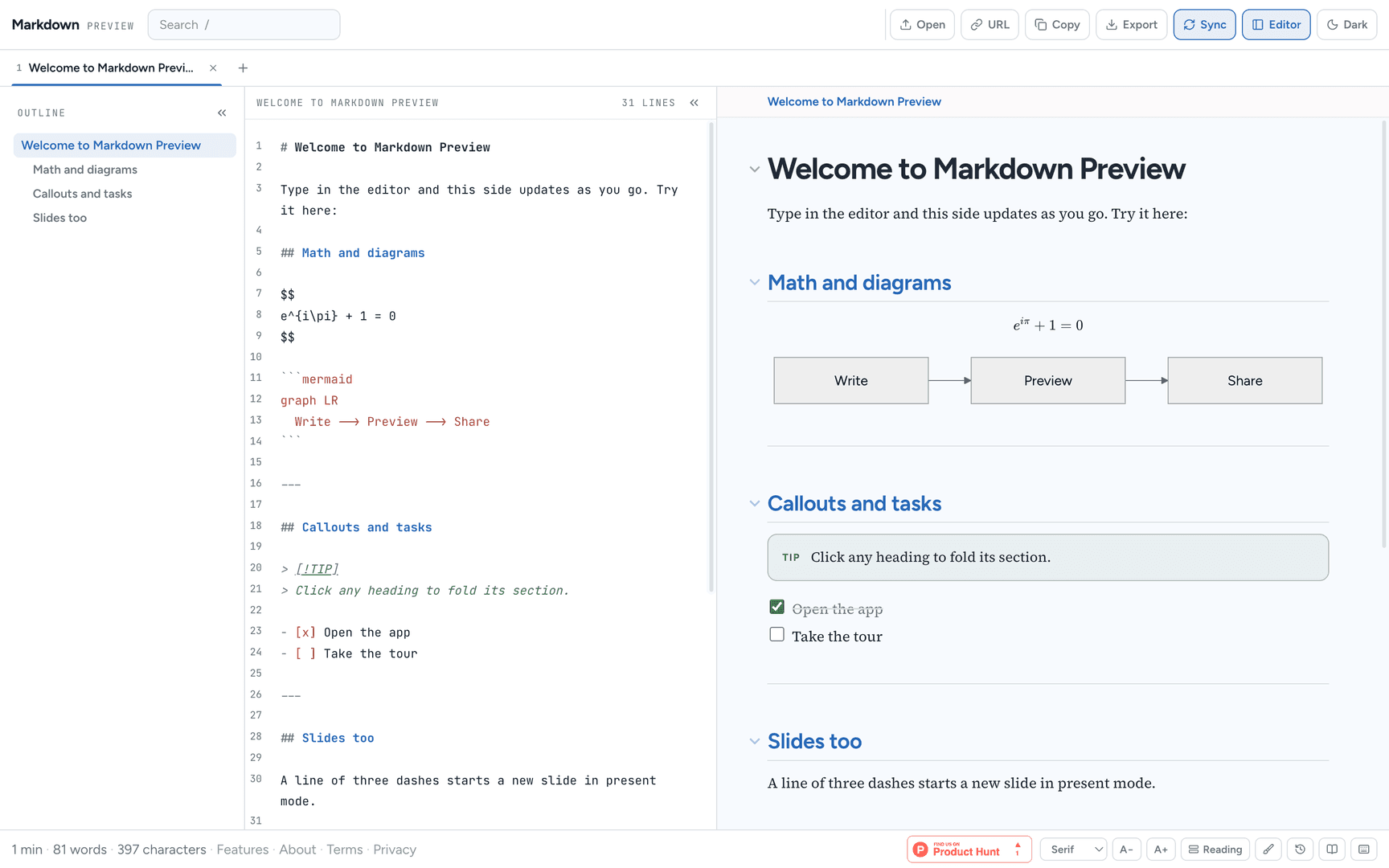Click the open book icon
Image resolution: width=1389 pixels, height=868 pixels.
click(1332, 850)
